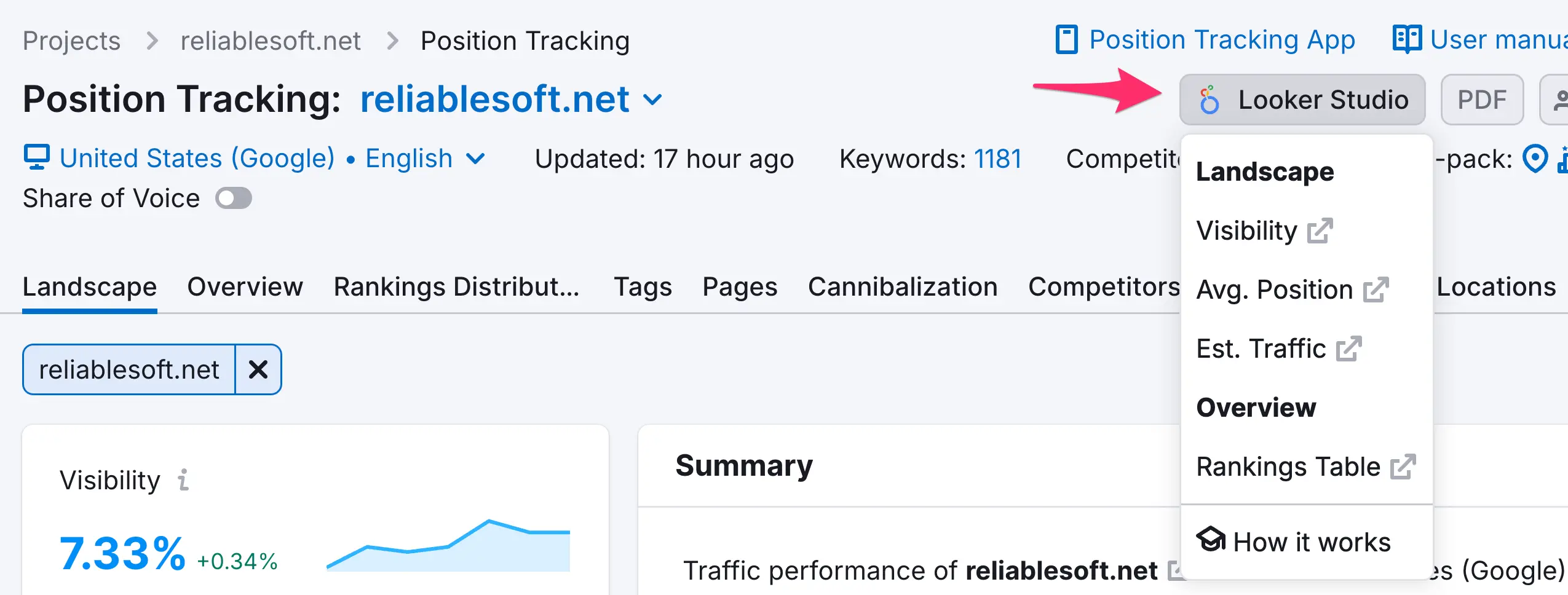Image resolution: width=1568 pixels, height=595 pixels.
Task: Click the Visibility trend sparkline chart
Action: point(448,546)
